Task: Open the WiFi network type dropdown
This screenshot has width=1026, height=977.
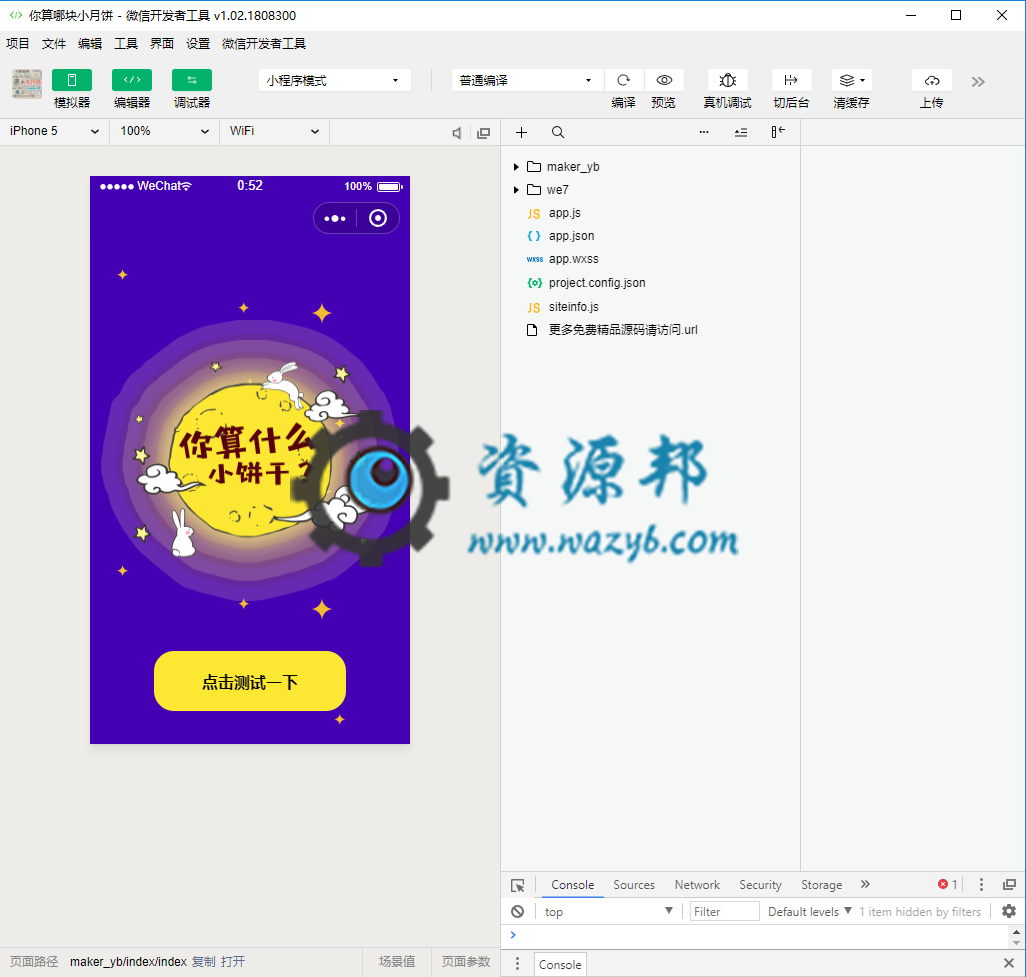Action: click(x=274, y=131)
